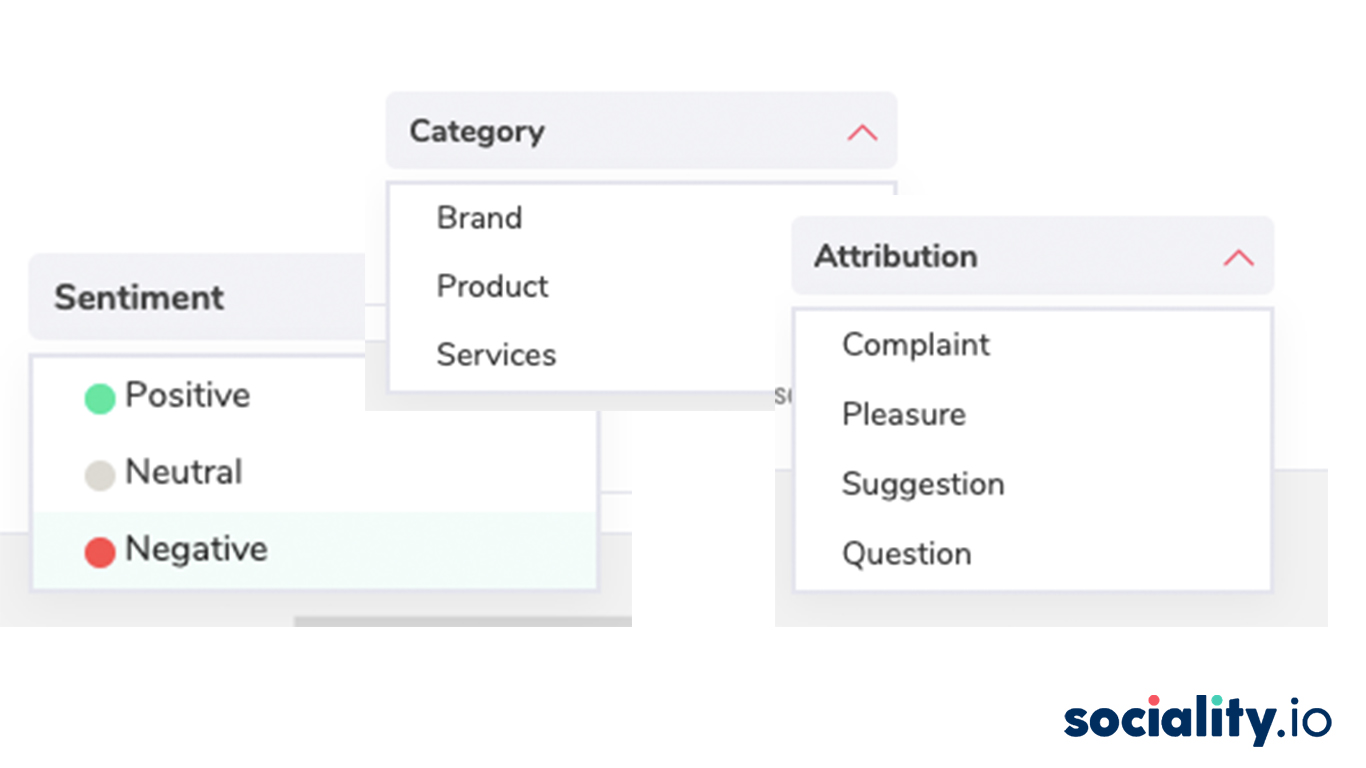Click the Category dropdown header
This screenshot has width=1366, height=768.
tap(477, 132)
